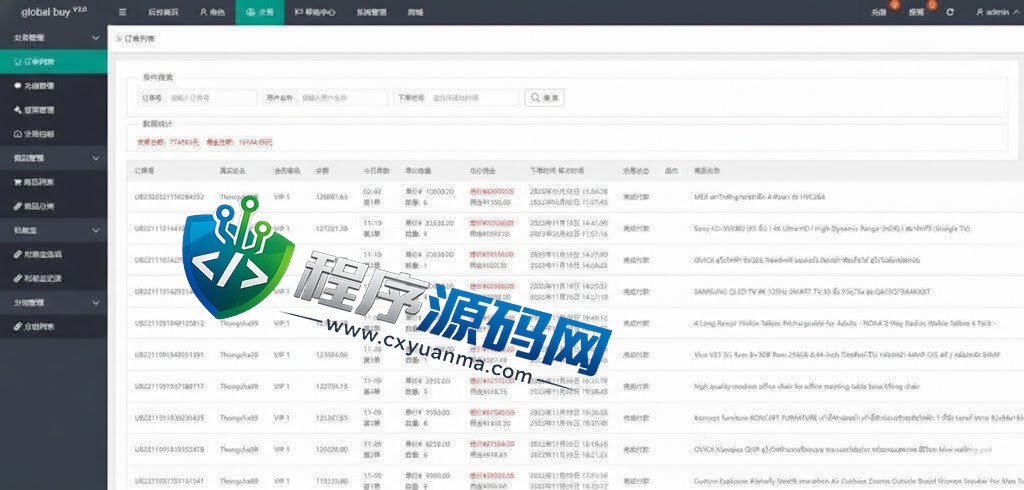Open the chat-bubble icon sidebar item

[54, 86]
